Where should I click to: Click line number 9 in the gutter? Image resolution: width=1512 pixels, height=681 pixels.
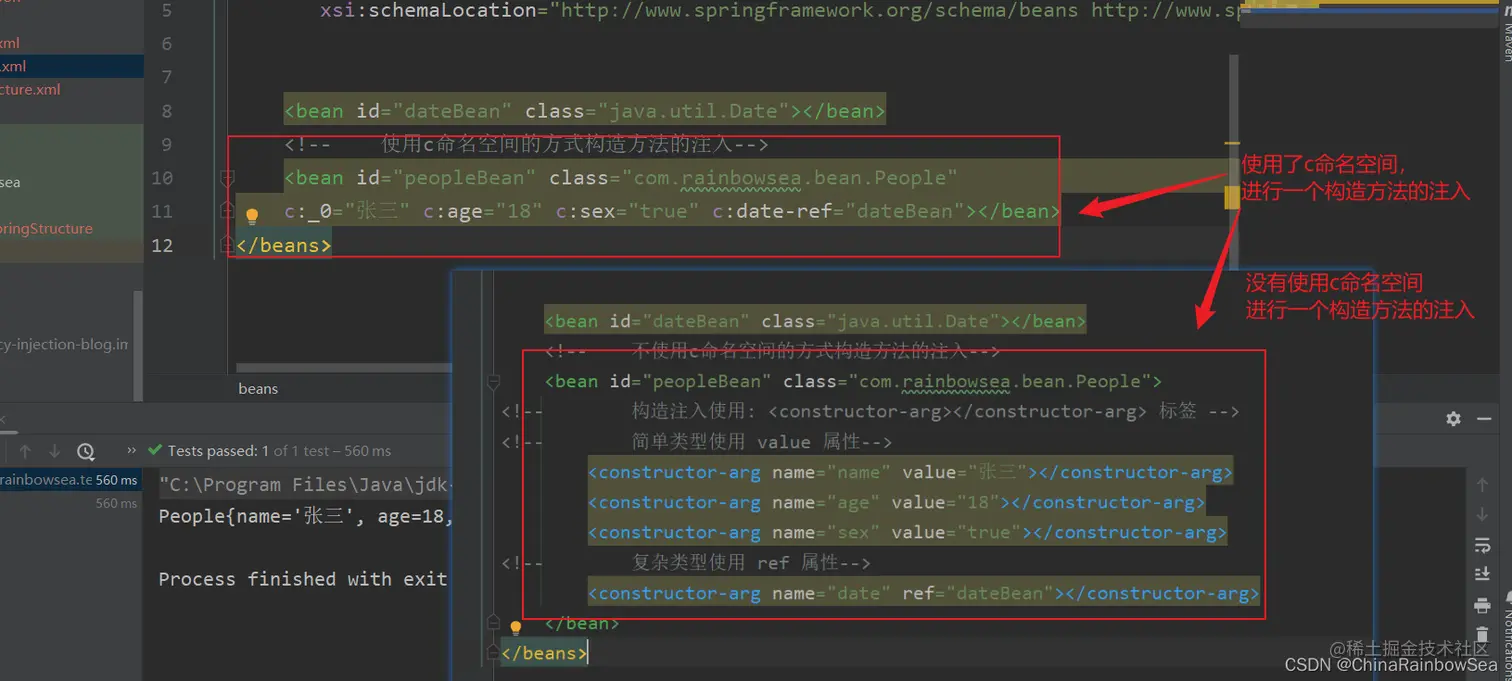pyautogui.click(x=166, y=144)
